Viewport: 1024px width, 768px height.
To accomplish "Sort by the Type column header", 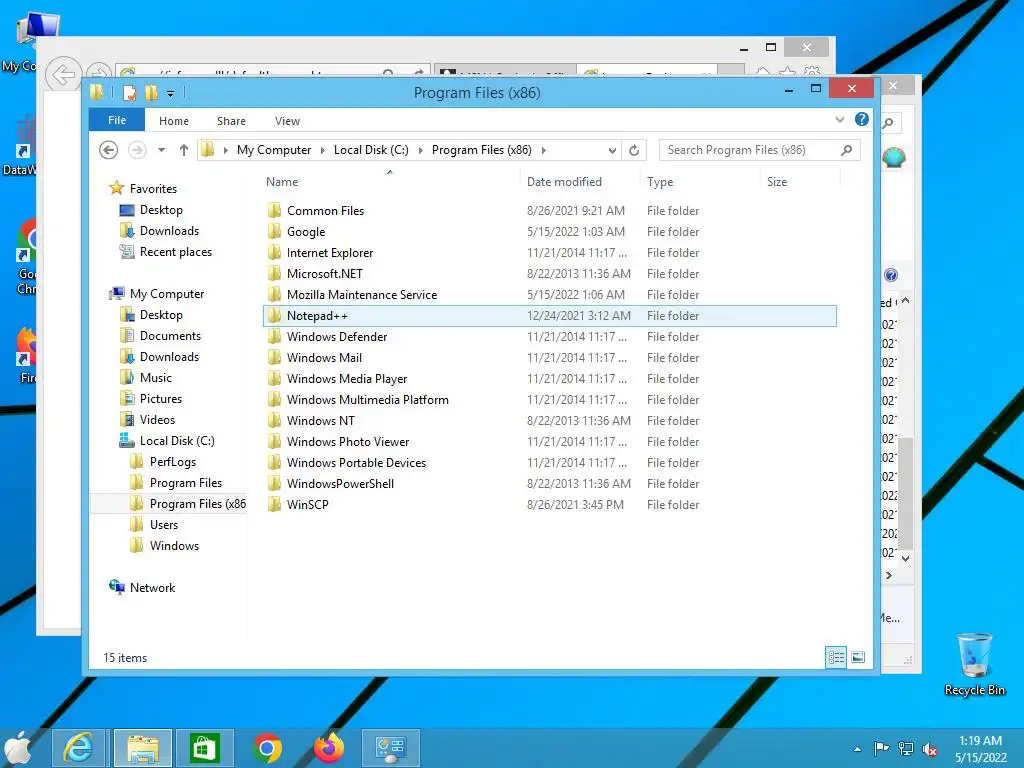I will coord(660,182).
